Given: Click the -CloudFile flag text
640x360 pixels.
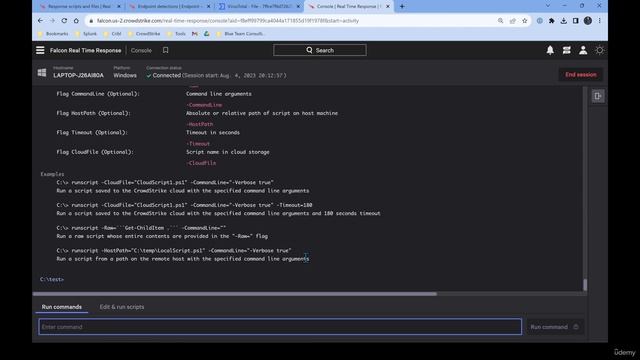Looking at the screenshot, I should [x=201, y=163].
